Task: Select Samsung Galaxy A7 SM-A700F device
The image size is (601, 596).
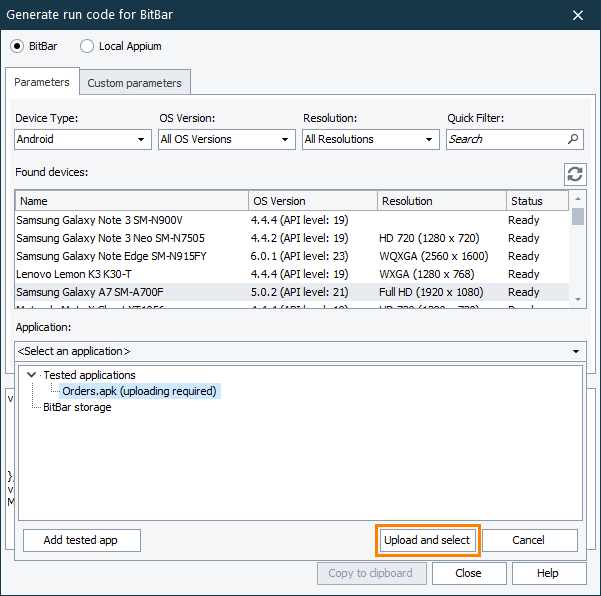Action: click(292, 292)
